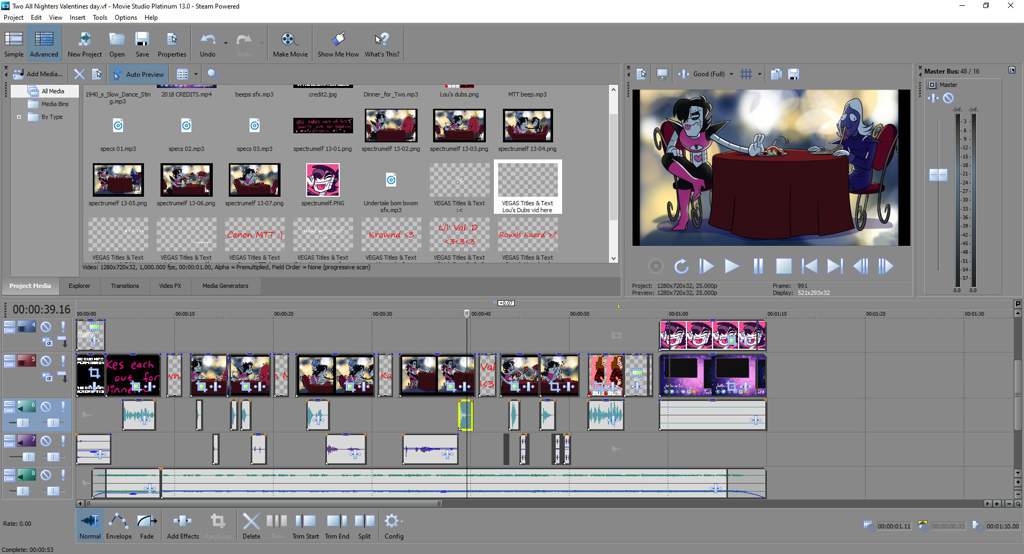The width and height of the screenshot is (1024, 554).
Task: Mute the second video track
Action: (46, 361)
